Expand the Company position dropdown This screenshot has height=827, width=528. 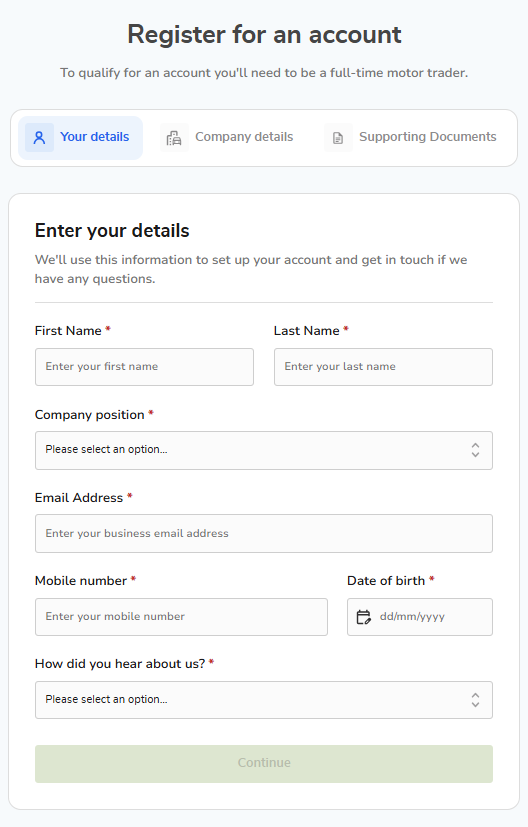(x=264, y=450)
